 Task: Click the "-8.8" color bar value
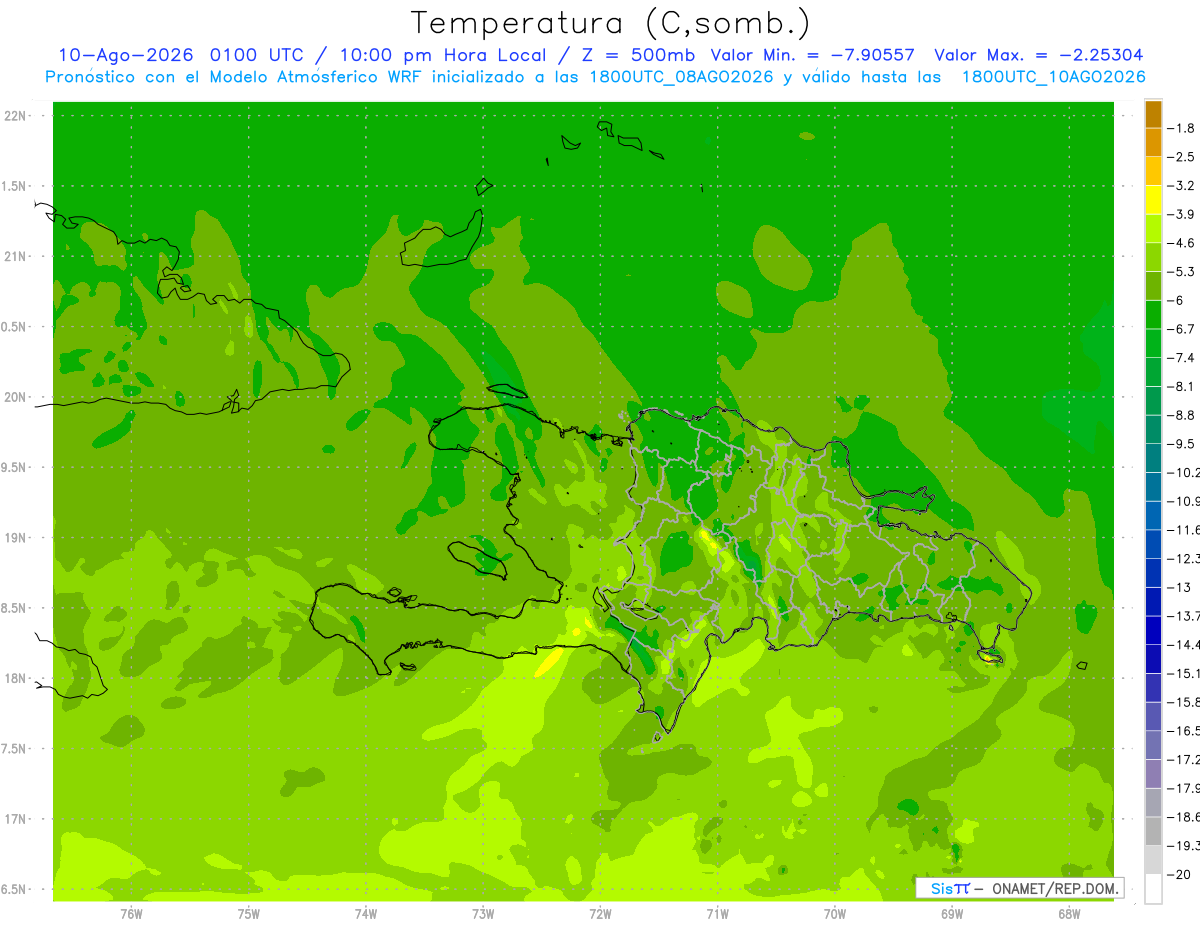1181,415
